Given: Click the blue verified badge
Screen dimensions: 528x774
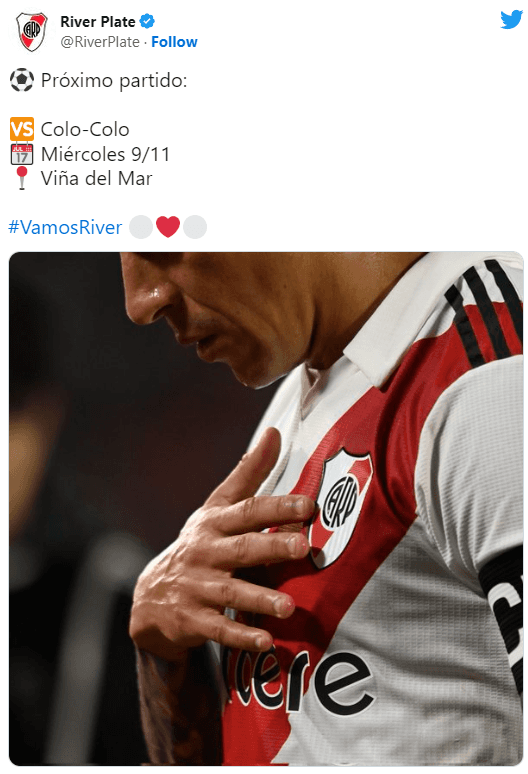Looking at the screenshot, I should coord(147,21).
